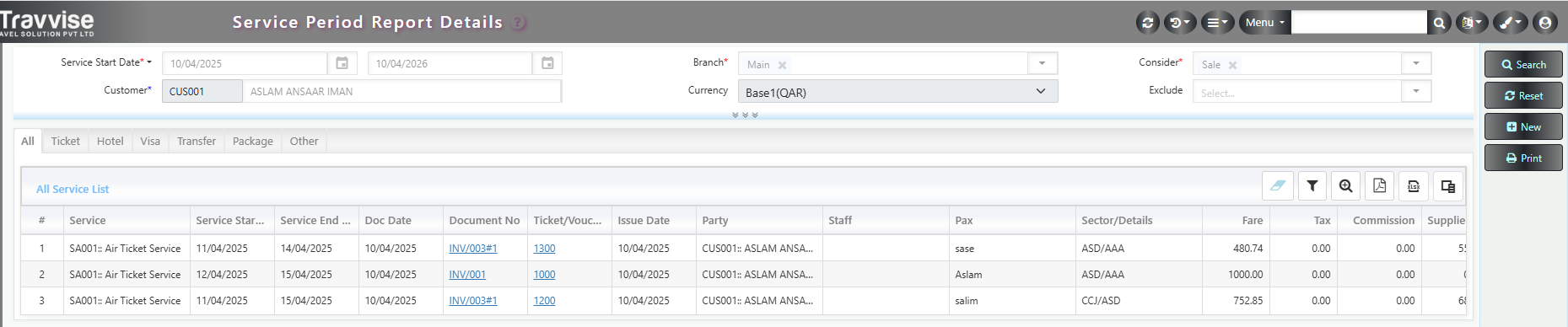Click the customer code field CUS001
1568x327 pixels.
click(202, 91)
